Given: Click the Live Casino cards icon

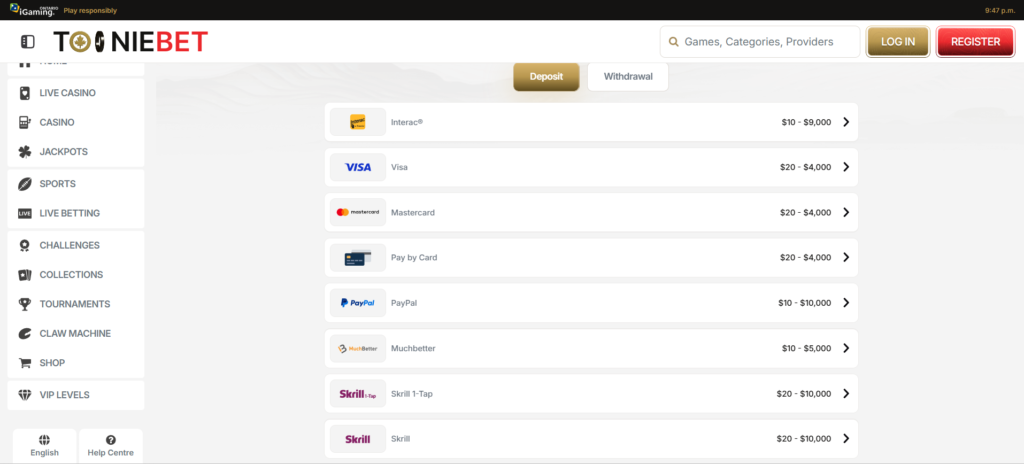Looking at the screenshot, I should click(x=24, y=93).
